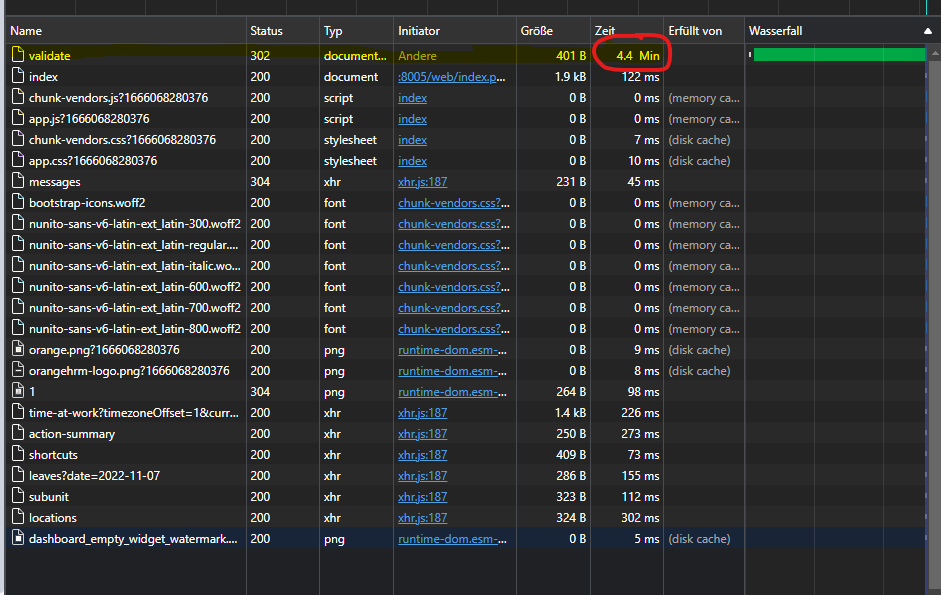Open the xhr.js:187 initiator link for messages
The height and width of the screenshot is (595, 941).
coord(421,181)
